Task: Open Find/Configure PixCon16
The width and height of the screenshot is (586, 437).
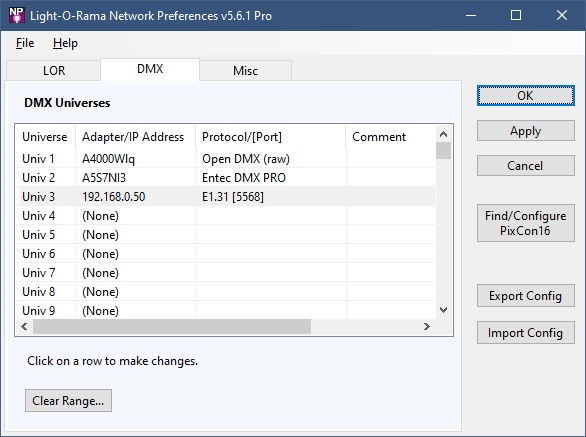Action: click(525, 223)
